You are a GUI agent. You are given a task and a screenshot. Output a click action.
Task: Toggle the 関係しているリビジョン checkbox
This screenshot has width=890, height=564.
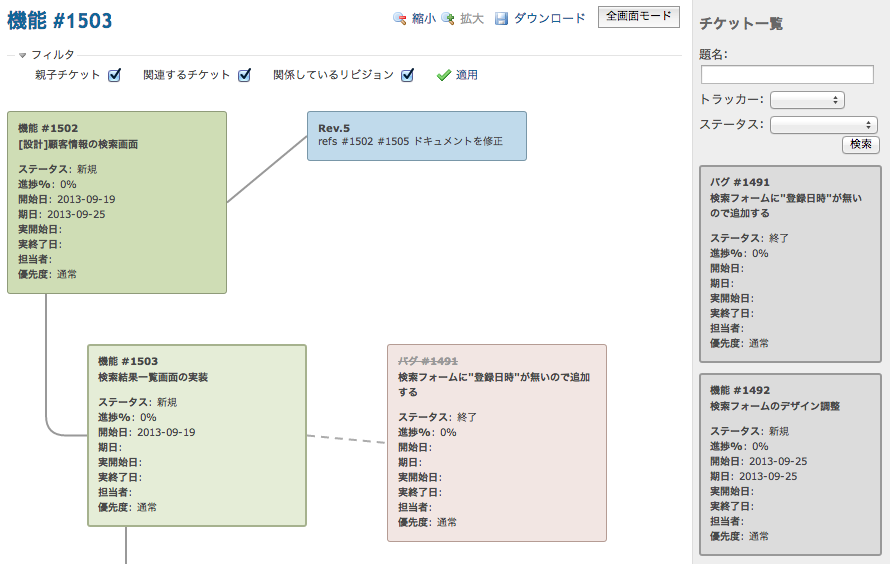[408, 75]
